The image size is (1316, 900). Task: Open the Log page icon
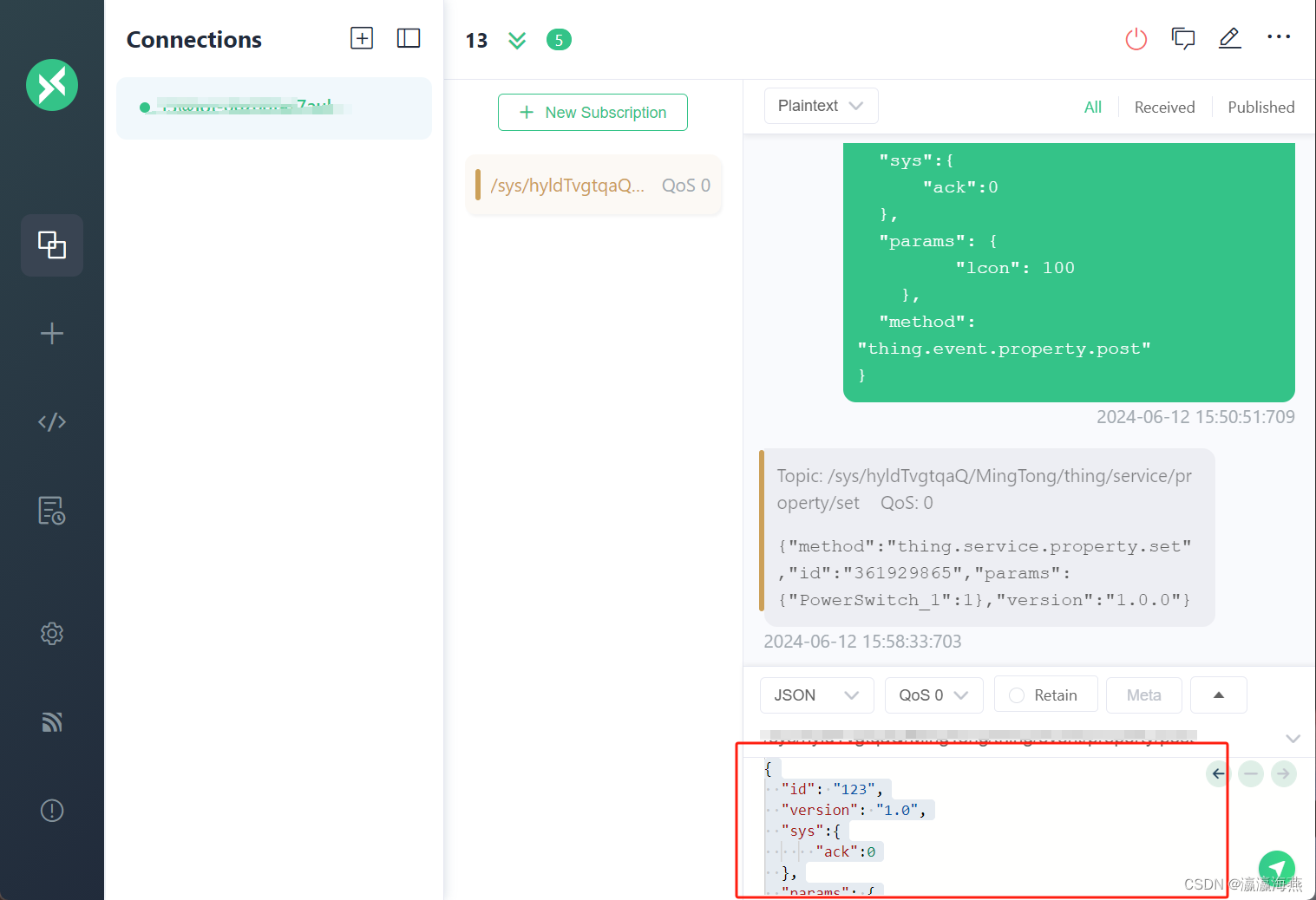(x=52, y=511)
